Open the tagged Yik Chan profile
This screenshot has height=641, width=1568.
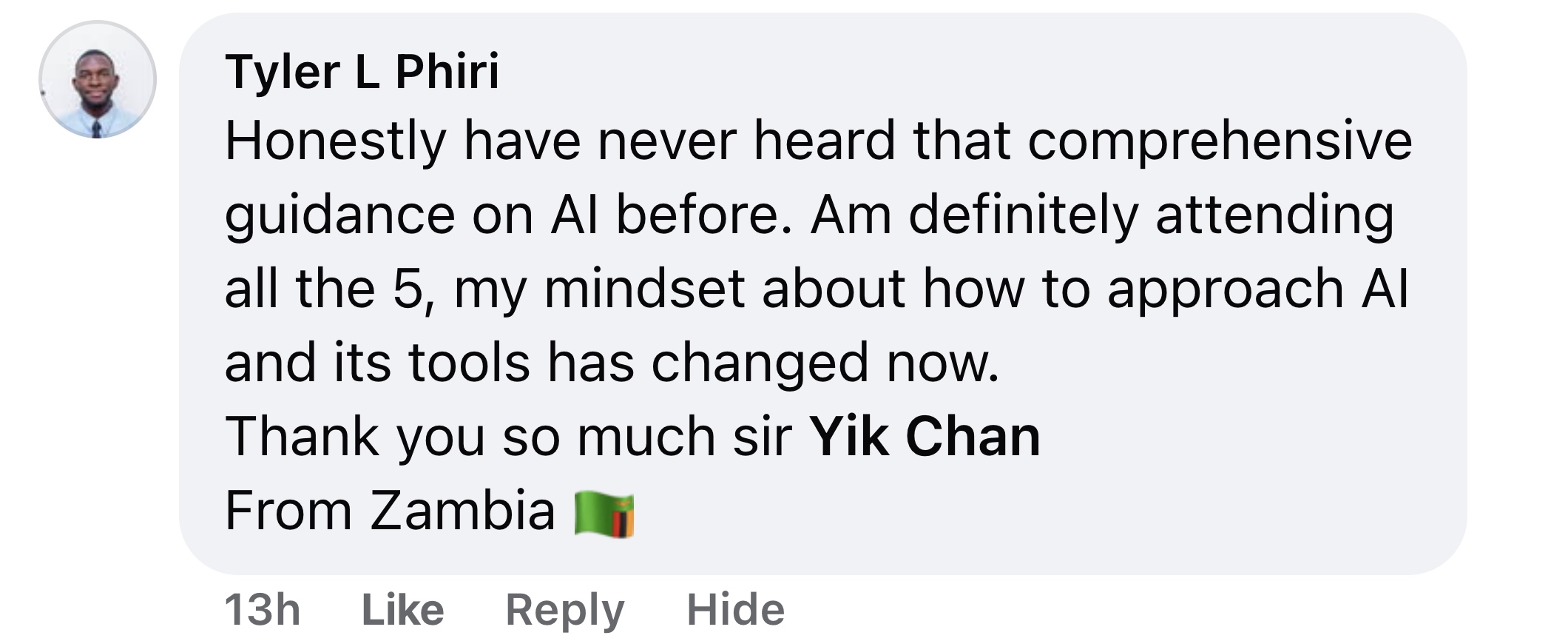pos(925,437)
